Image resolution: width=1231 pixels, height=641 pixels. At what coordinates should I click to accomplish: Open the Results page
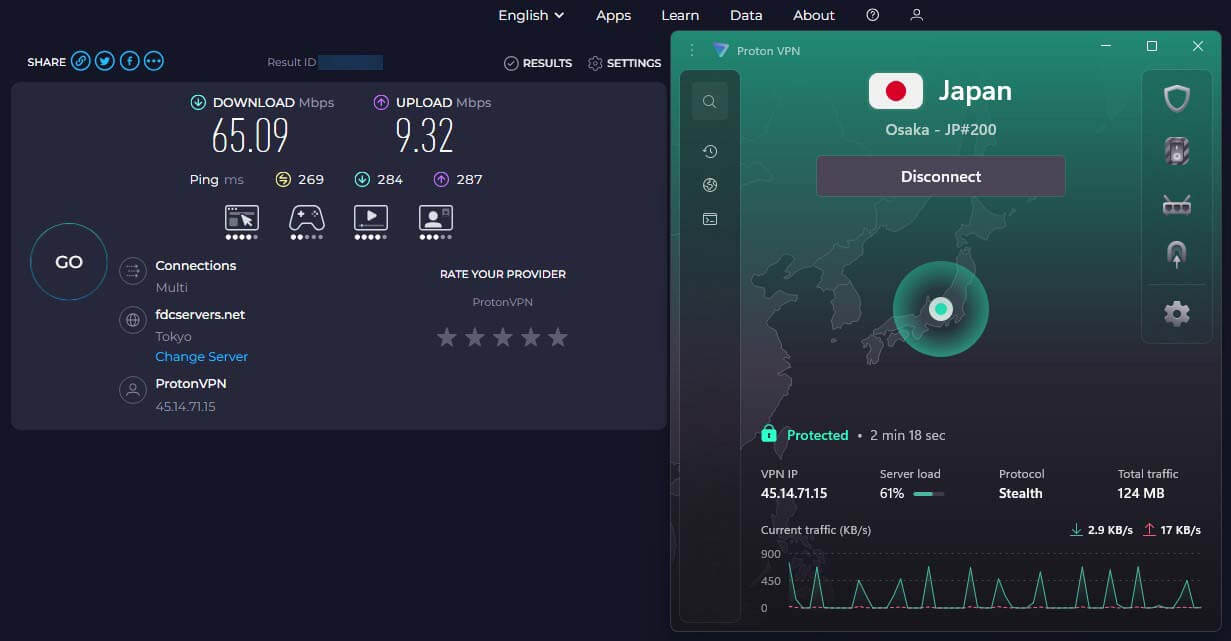(538, 63)
